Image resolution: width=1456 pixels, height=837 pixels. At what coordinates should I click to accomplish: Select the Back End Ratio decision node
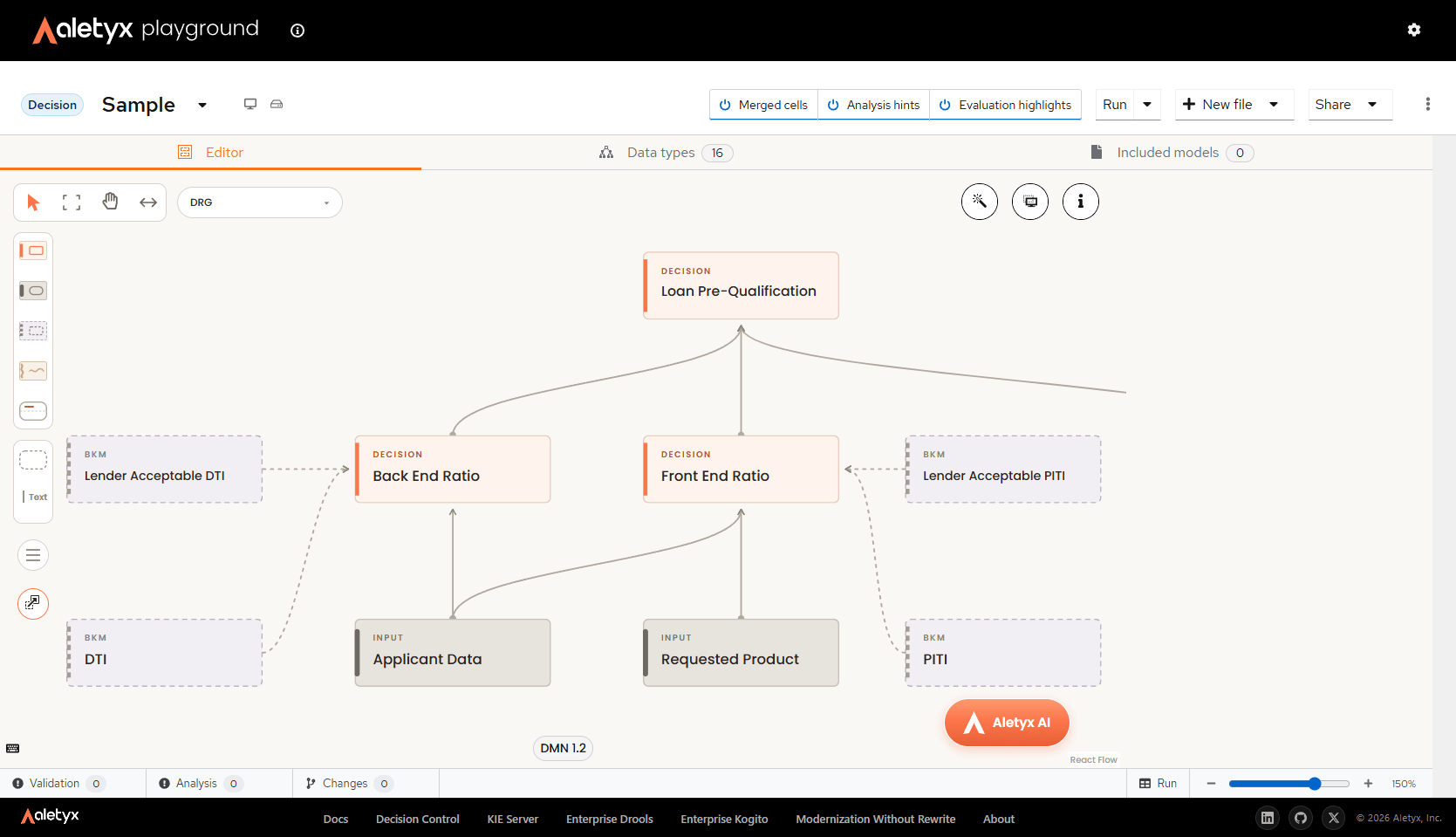point(453,469)
